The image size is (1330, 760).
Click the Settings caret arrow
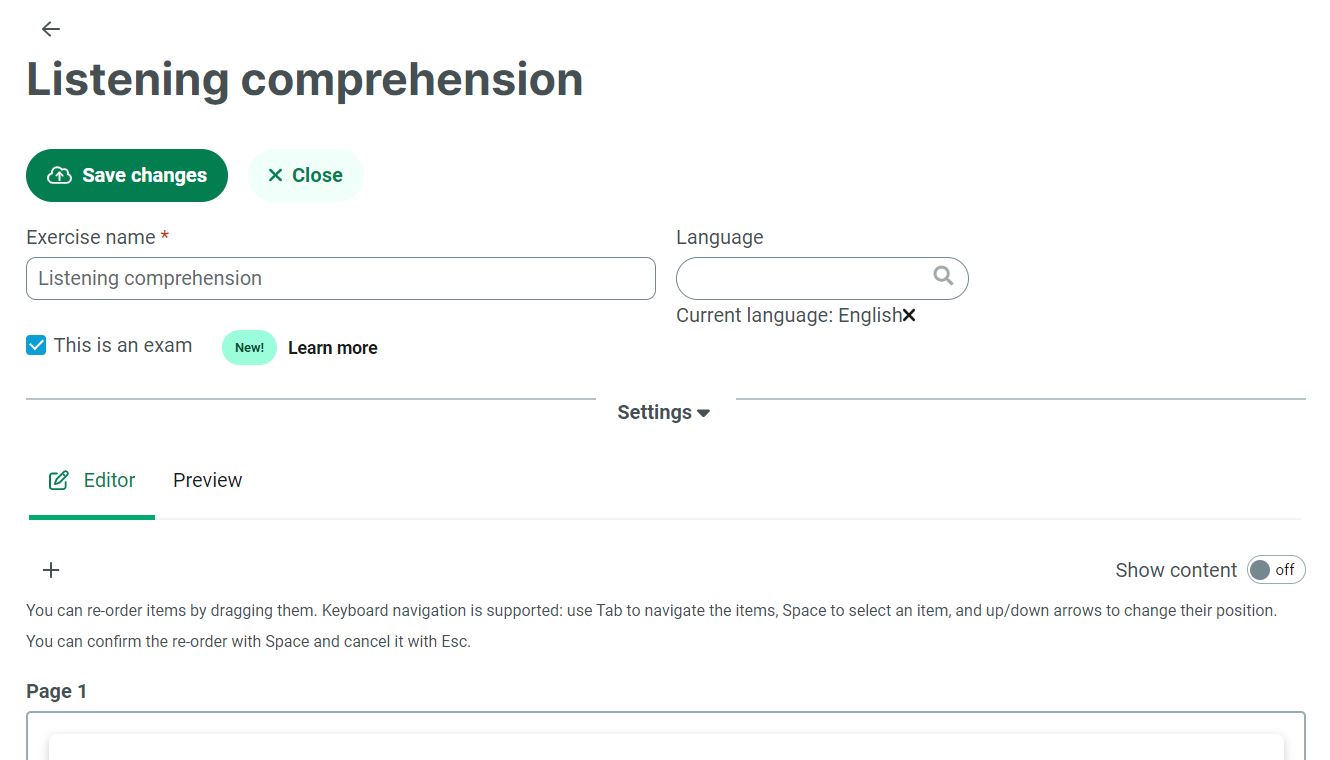[704, 414]
